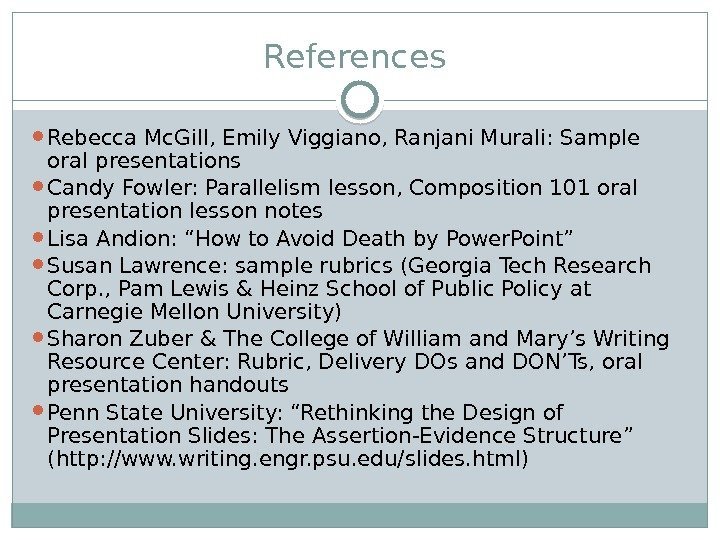Open the writing.engr.psu.edu slides link
This screenshot has height=540, width=720.
pyautogui.click(x=290, y=460)
